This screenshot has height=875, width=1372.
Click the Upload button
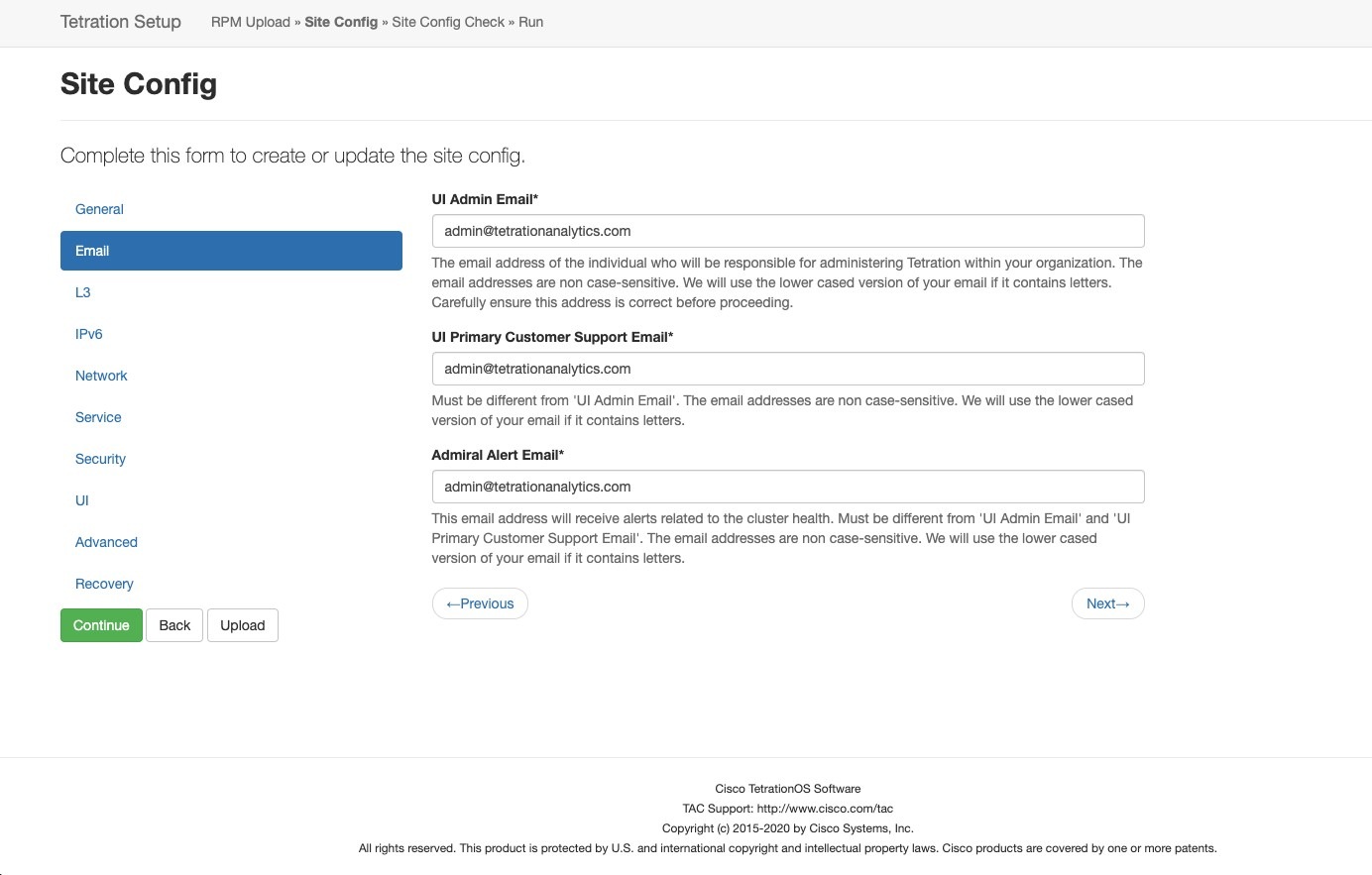[x=242, y=625]
